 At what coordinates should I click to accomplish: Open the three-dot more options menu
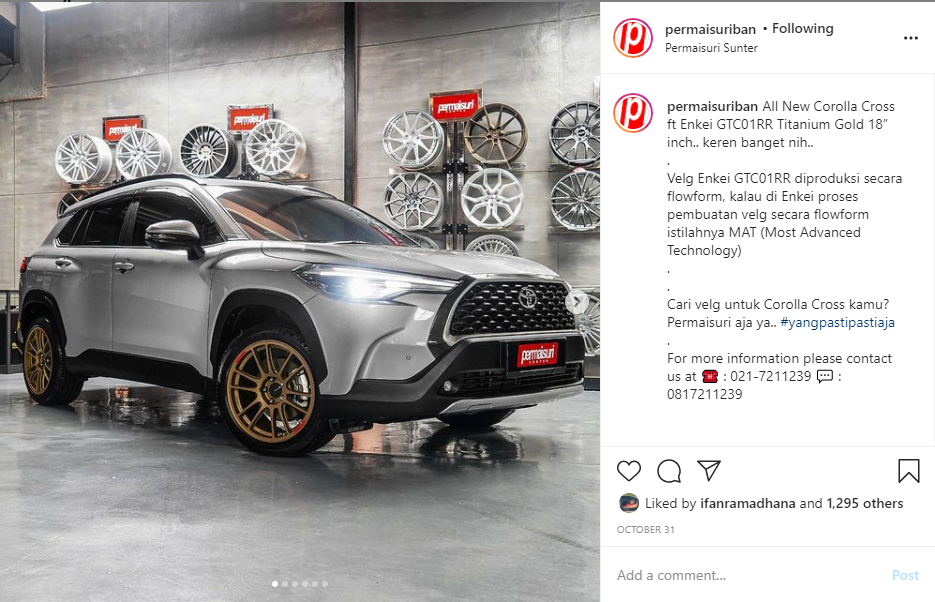tap(911, 38)
